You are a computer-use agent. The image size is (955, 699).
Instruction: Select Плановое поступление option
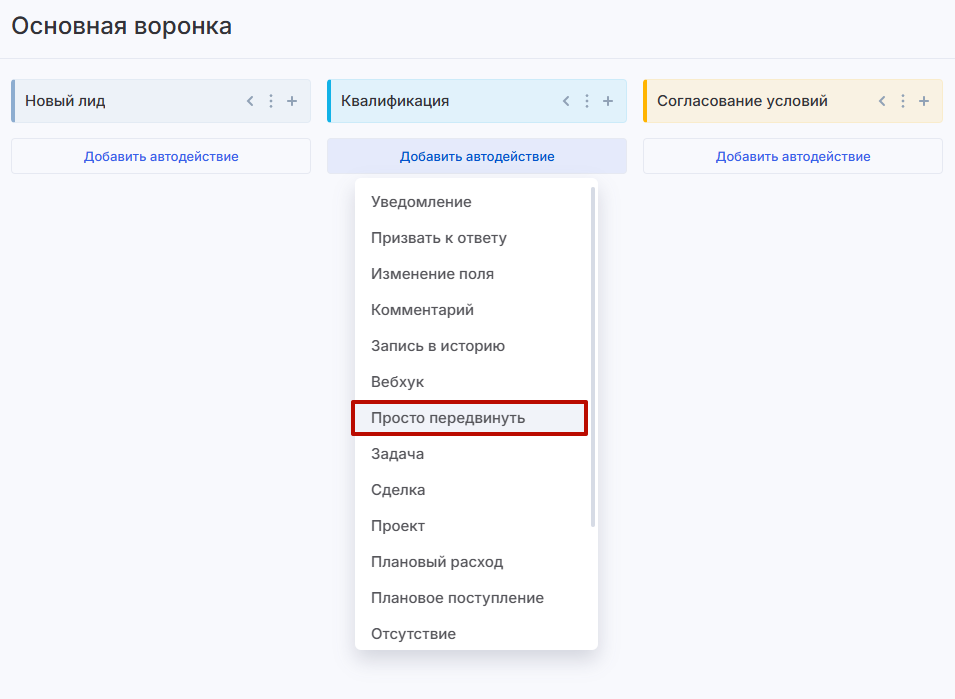[x=457, y=598]
